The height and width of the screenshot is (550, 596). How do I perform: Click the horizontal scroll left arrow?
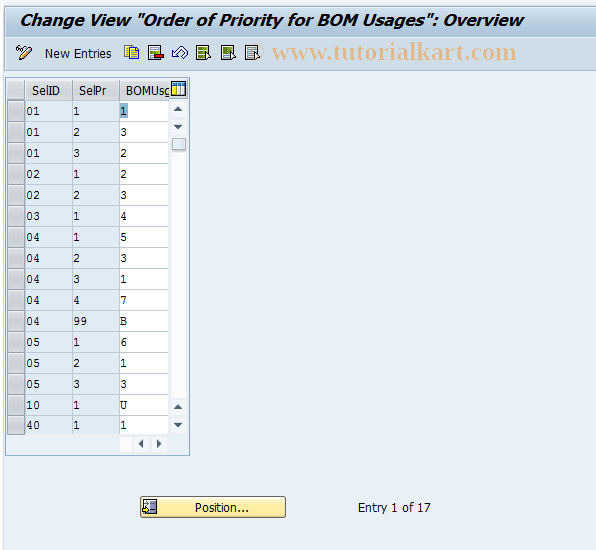[141, 444]
